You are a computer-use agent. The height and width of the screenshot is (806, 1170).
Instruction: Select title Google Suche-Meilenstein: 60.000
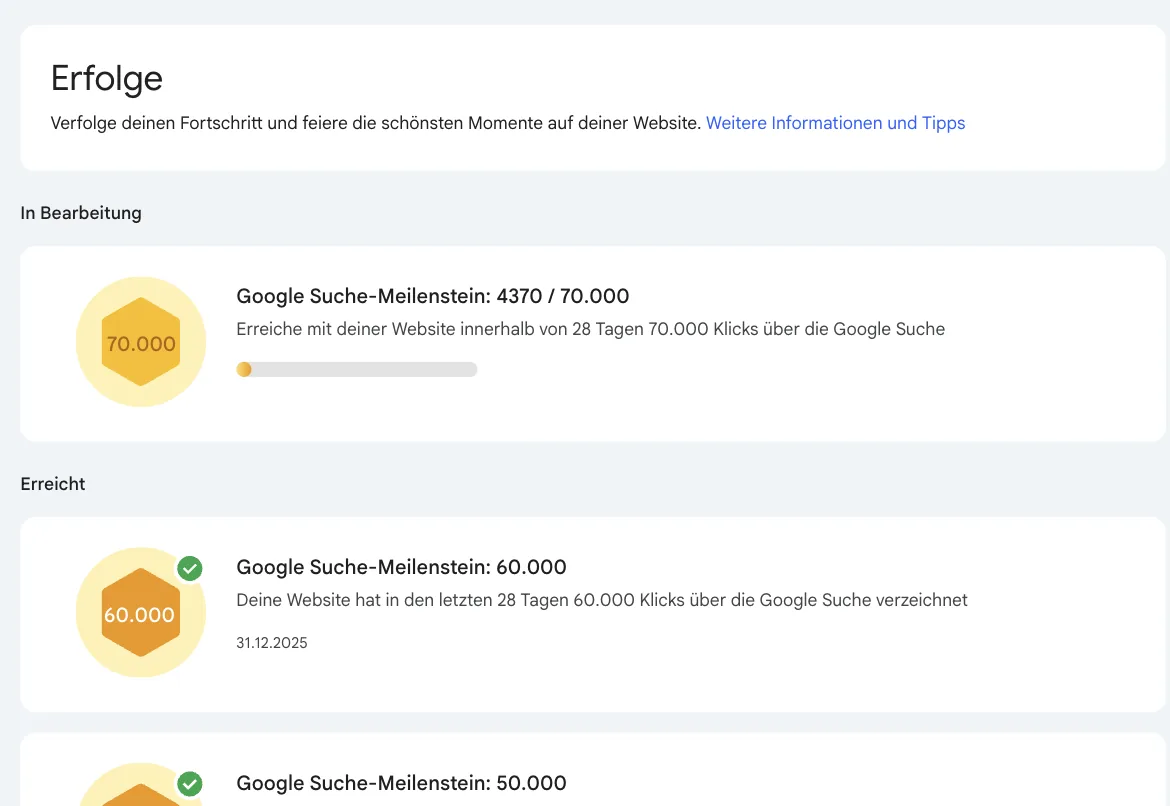401,567
